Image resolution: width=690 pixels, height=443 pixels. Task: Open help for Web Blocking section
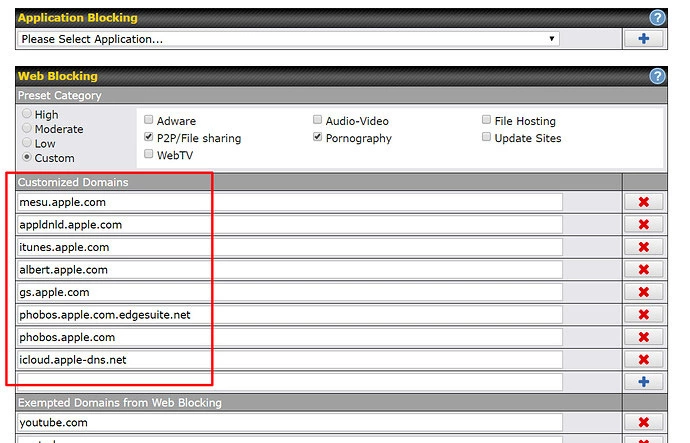pos(657,76)
